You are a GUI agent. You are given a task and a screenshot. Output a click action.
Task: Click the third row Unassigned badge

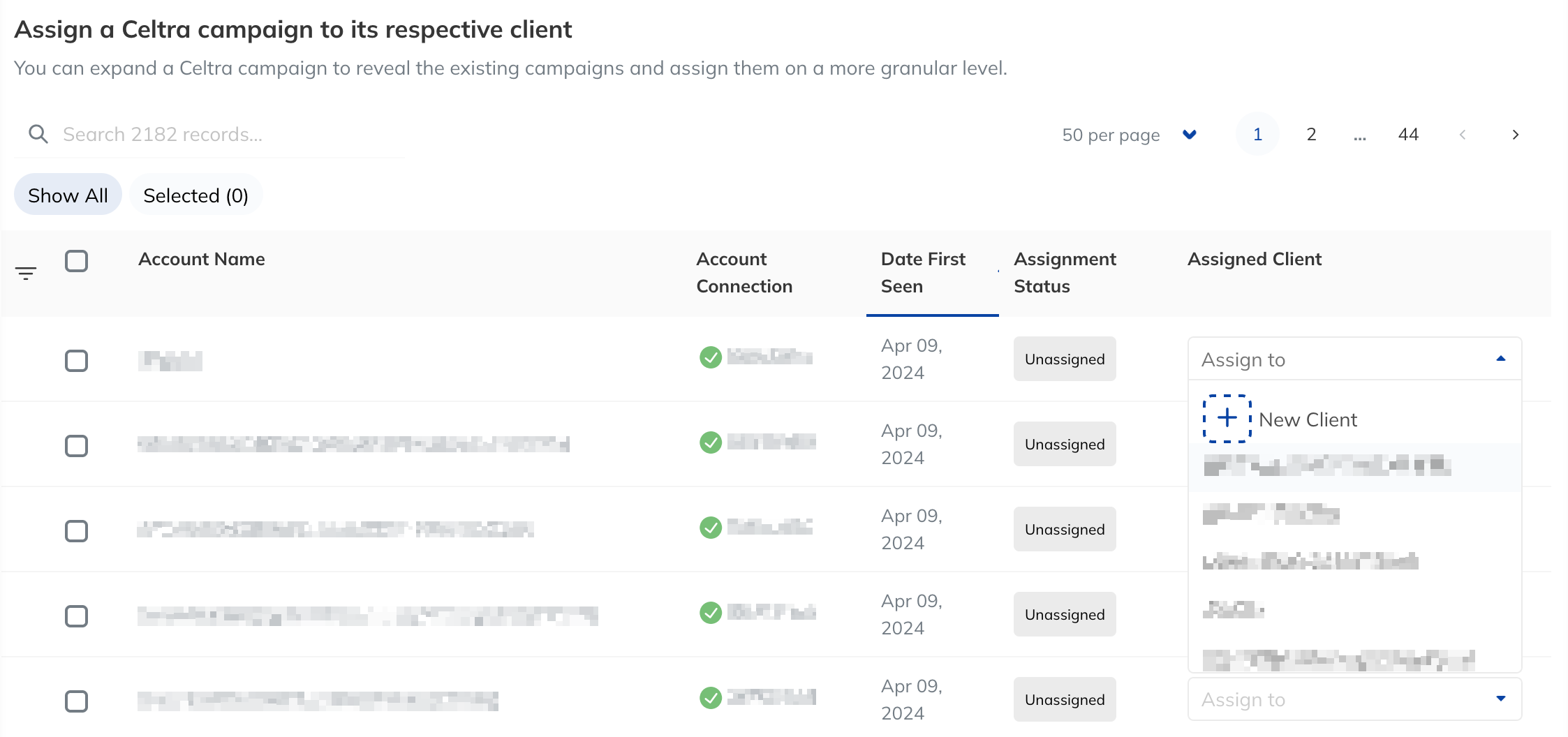1065,529
